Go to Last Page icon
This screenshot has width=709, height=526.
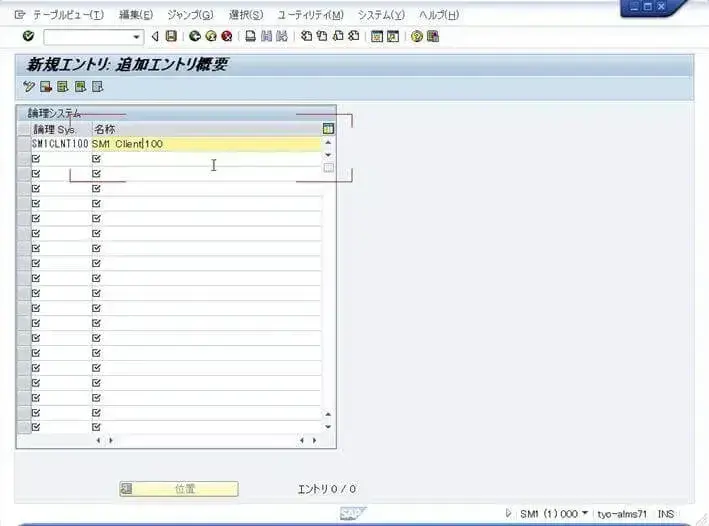[354, 36]
